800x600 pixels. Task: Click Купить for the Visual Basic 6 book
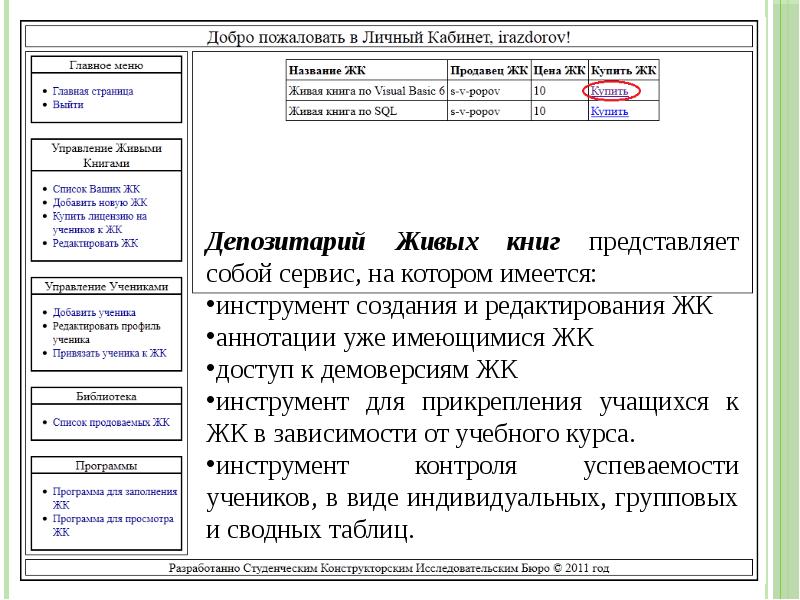610,91
